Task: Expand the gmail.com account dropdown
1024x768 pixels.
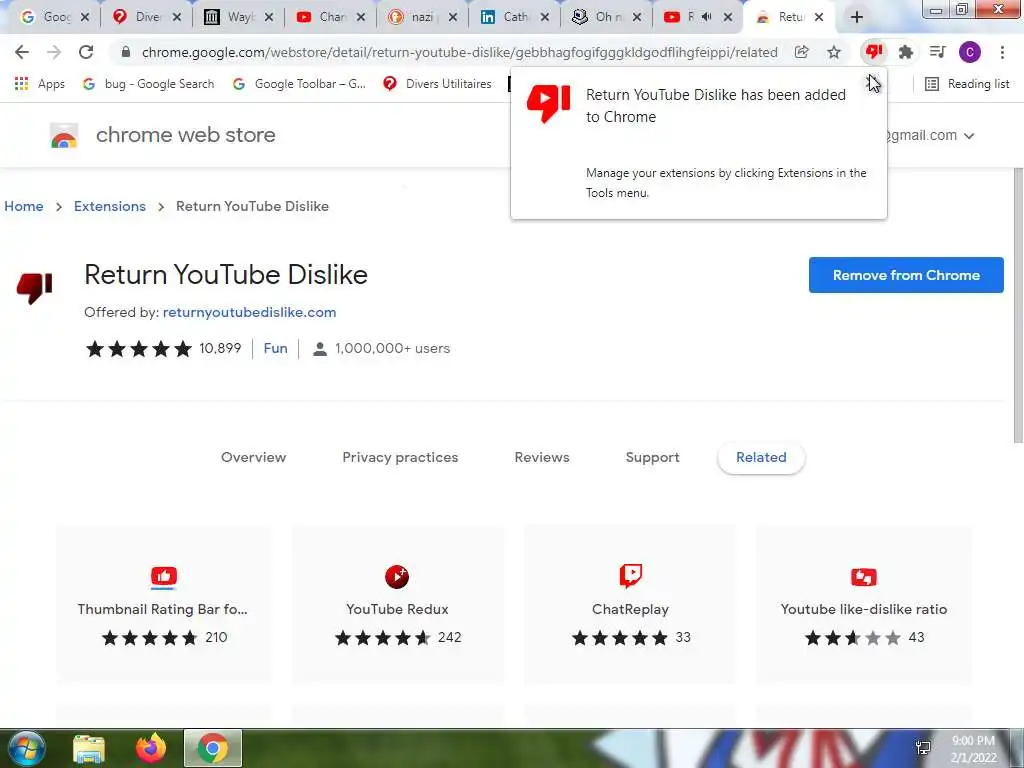Action: tap(969, 136)
